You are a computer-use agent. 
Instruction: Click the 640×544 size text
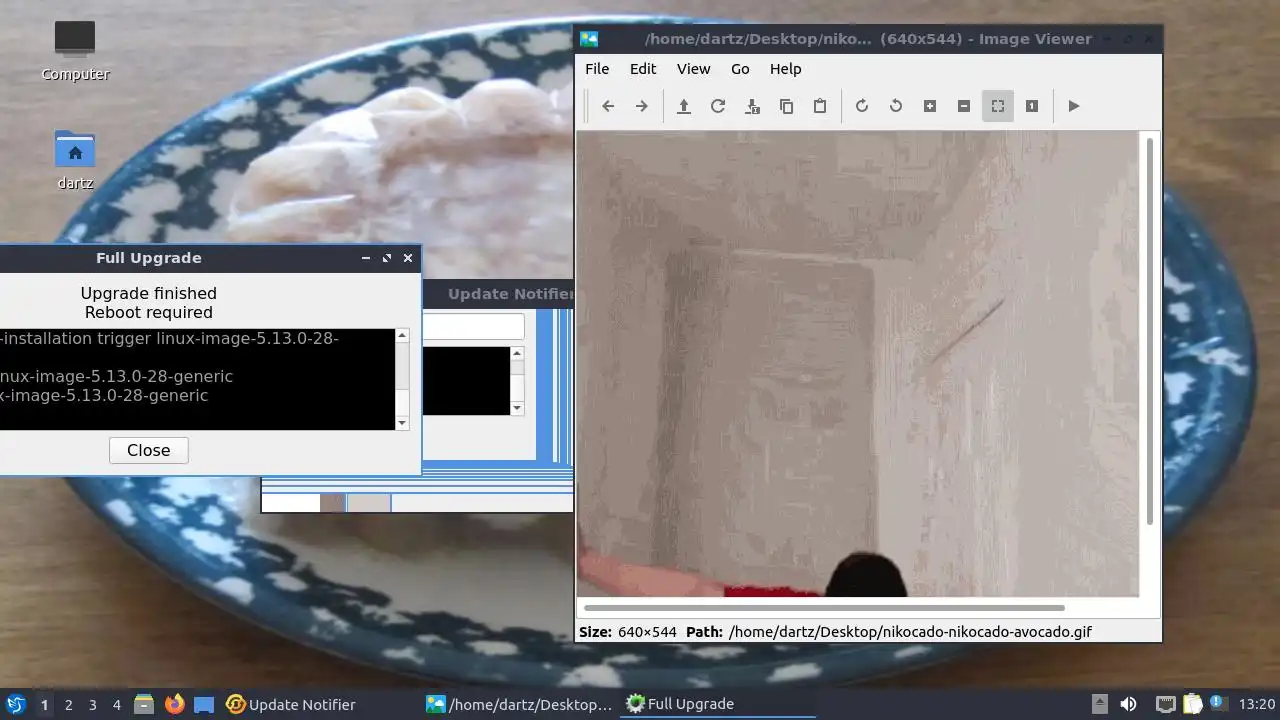pos(647,632)
